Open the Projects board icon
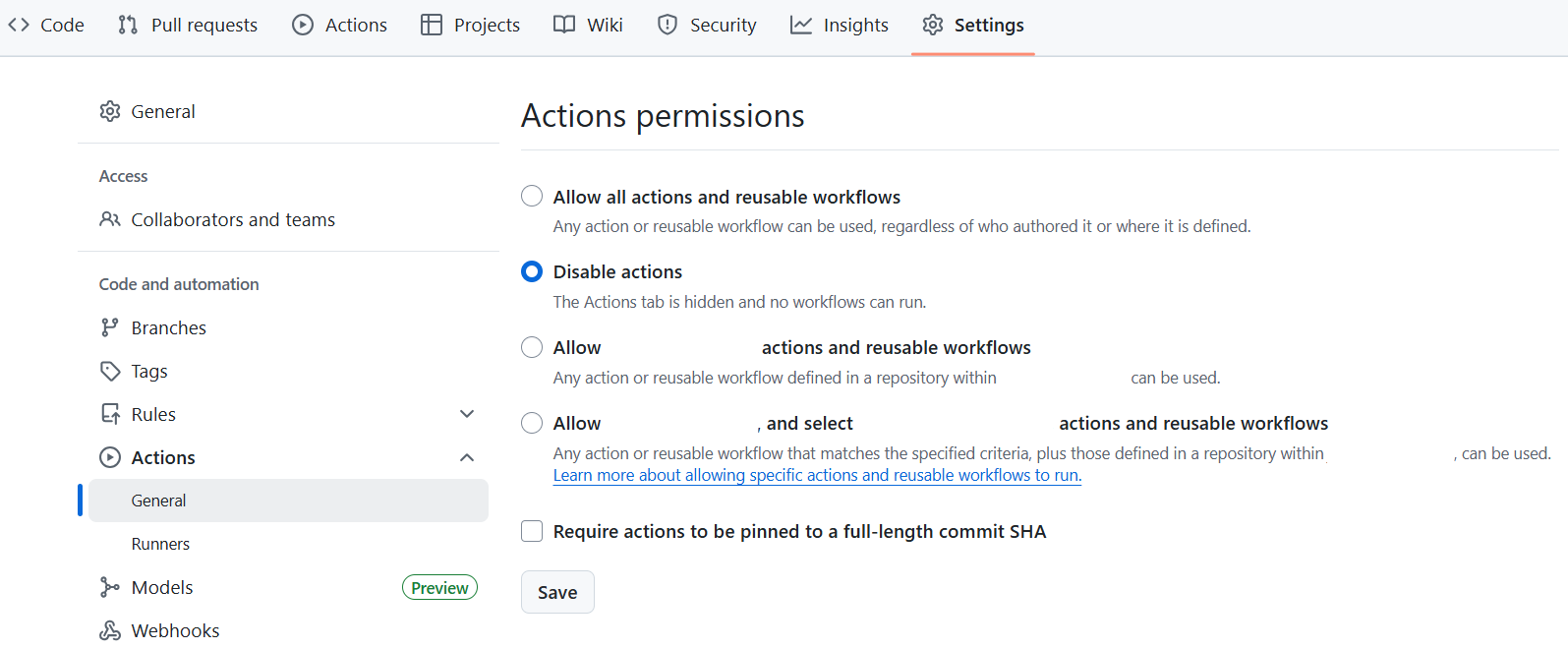 coord(431,24)
